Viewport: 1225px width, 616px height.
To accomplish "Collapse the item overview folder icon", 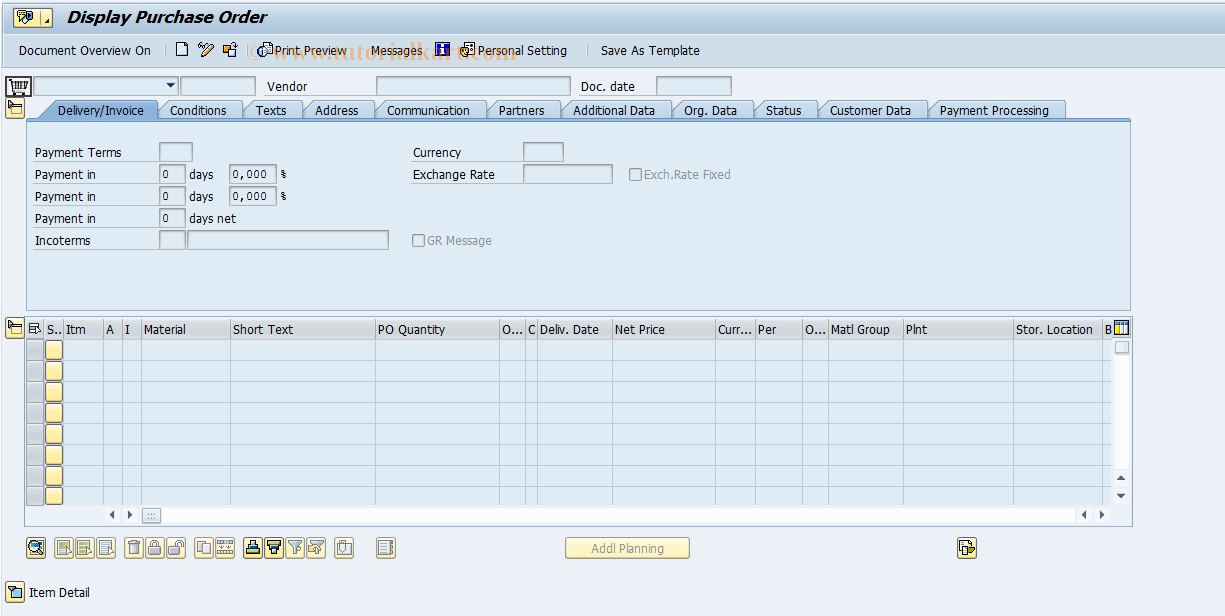I will (x=15, y=327).
